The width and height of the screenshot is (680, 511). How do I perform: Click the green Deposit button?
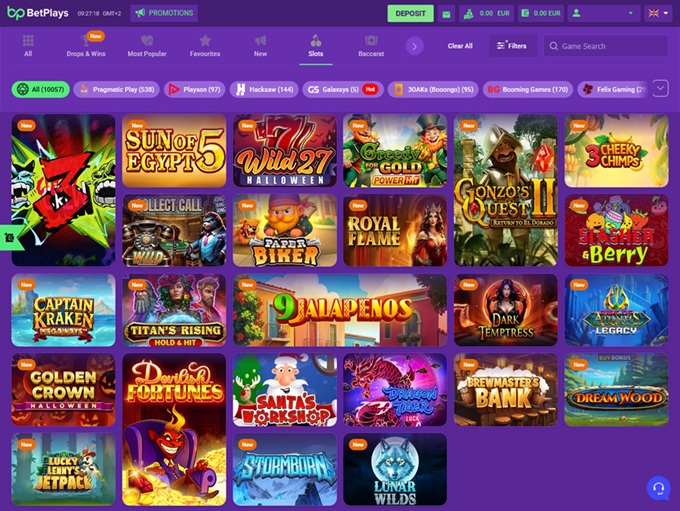410,13
